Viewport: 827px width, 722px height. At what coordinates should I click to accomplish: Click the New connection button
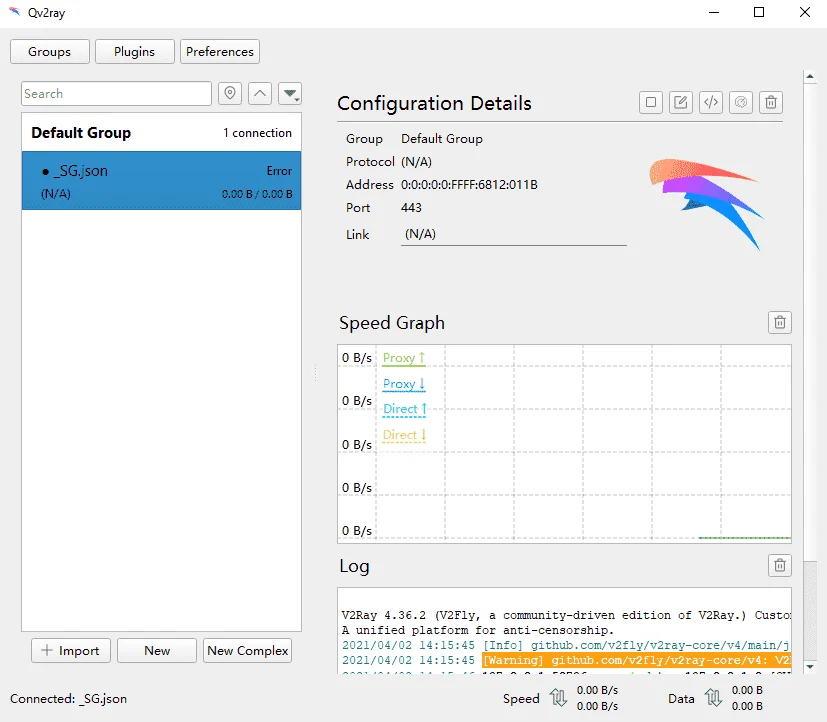coord(157,650)
